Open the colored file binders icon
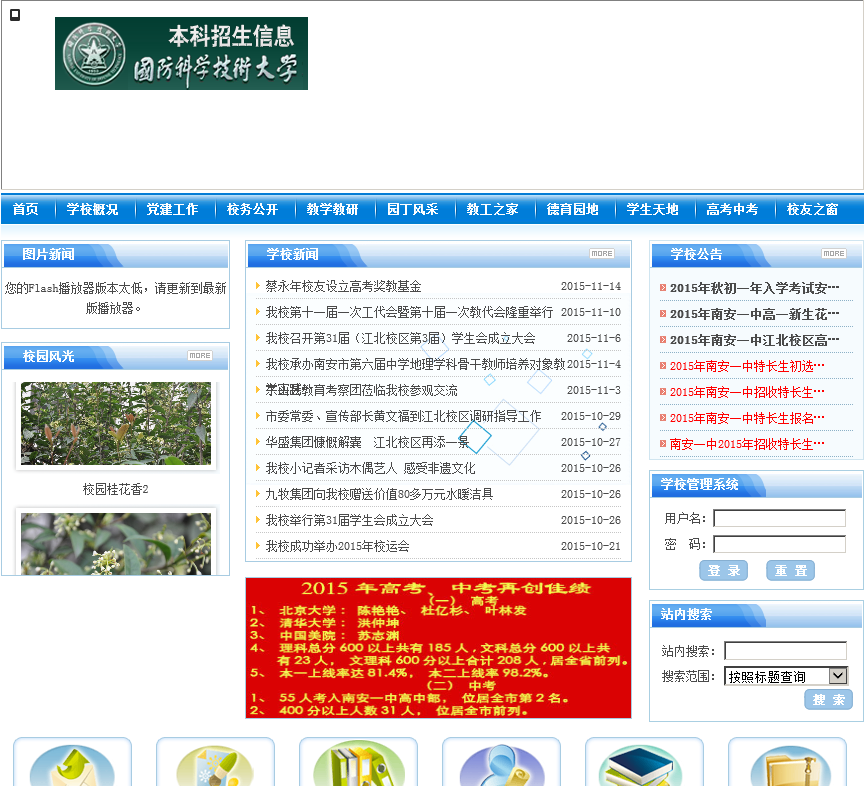This screenshot has width=865, height=786. click(x=358, y=765)
